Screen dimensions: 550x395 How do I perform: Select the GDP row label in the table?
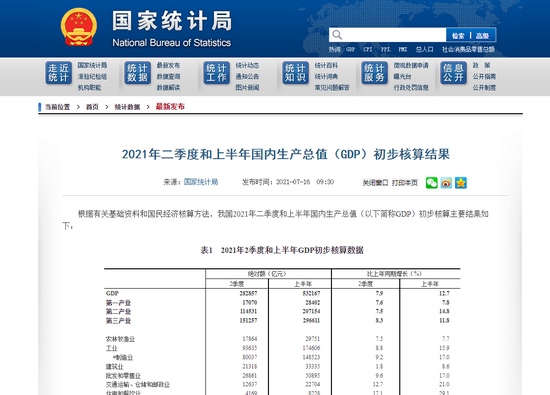click(112, 293)
